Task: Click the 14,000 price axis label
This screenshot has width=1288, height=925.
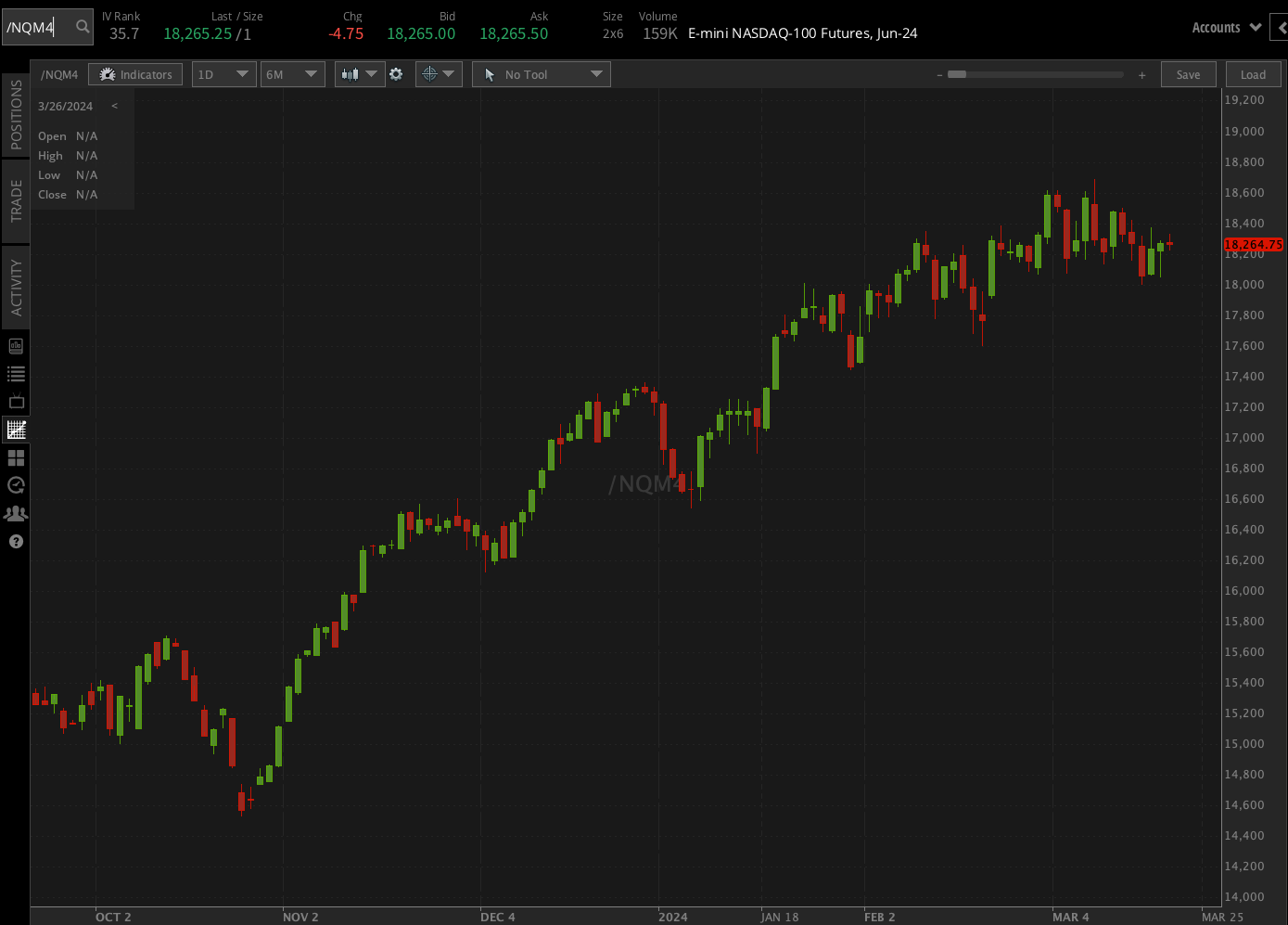Action: [x=1244, y=896]
